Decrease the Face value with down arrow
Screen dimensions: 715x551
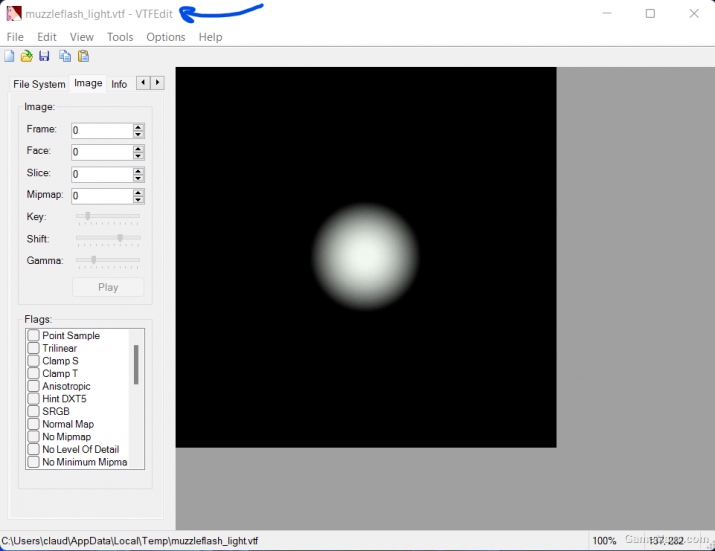138,156
